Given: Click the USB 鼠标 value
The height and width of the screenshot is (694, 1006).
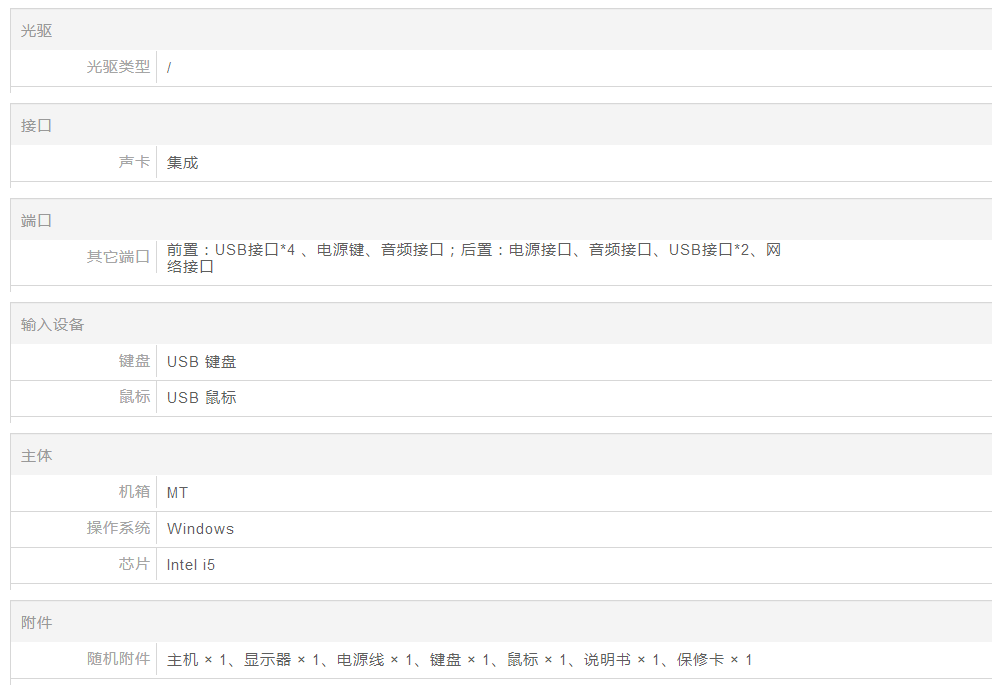Looking at the screenshot, I should tap(201, 398).
